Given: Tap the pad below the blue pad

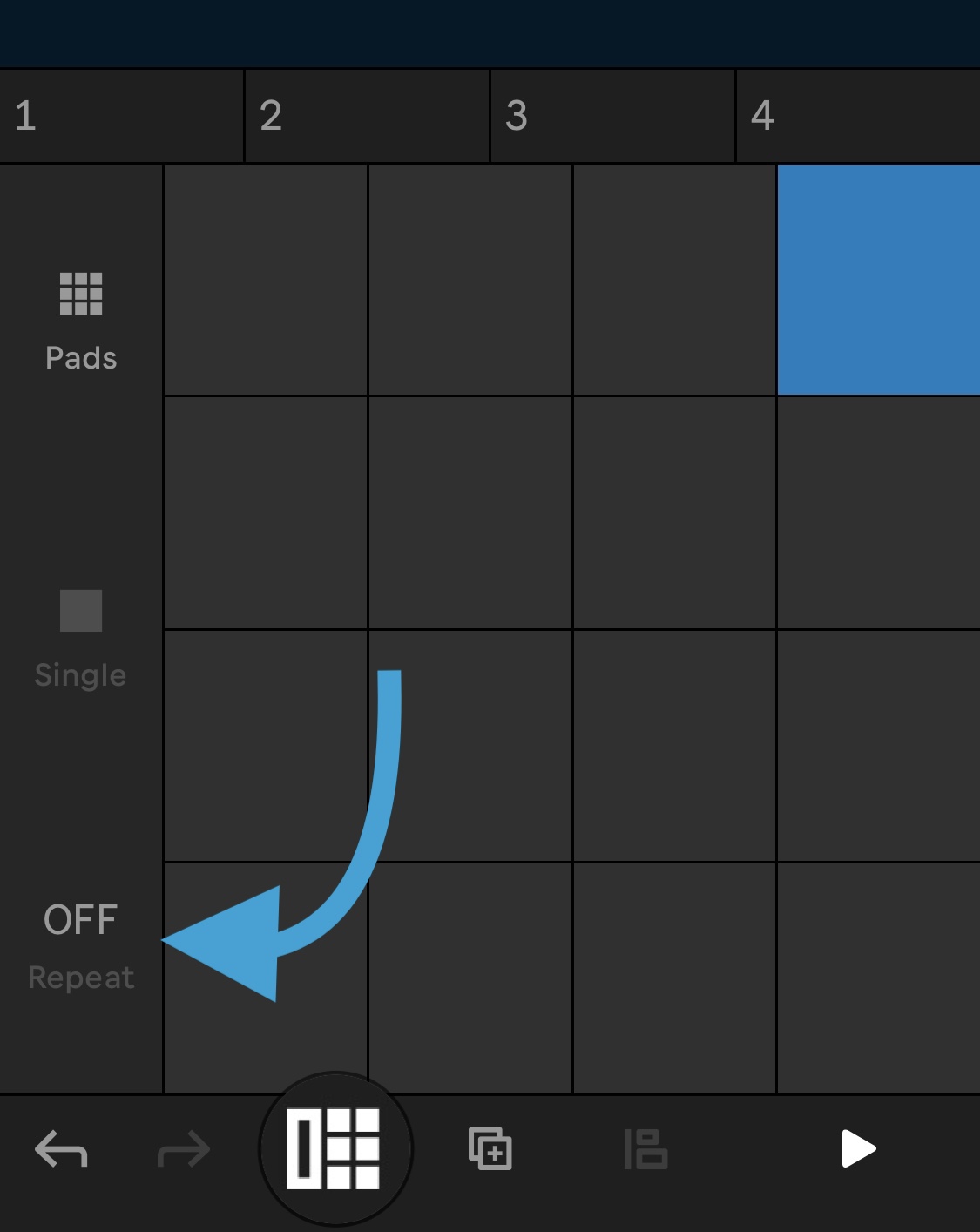Looking at the screenshot, I should click(x=879, y=513).
